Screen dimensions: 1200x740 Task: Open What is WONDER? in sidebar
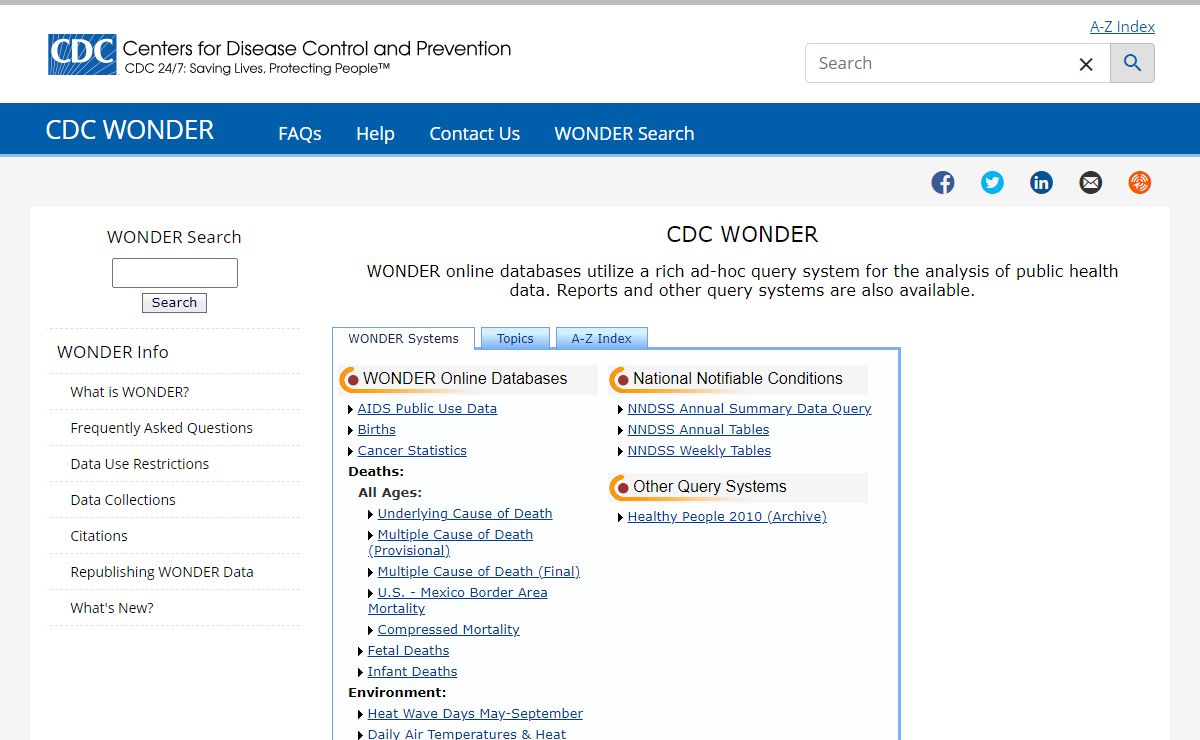pos(130,392)
